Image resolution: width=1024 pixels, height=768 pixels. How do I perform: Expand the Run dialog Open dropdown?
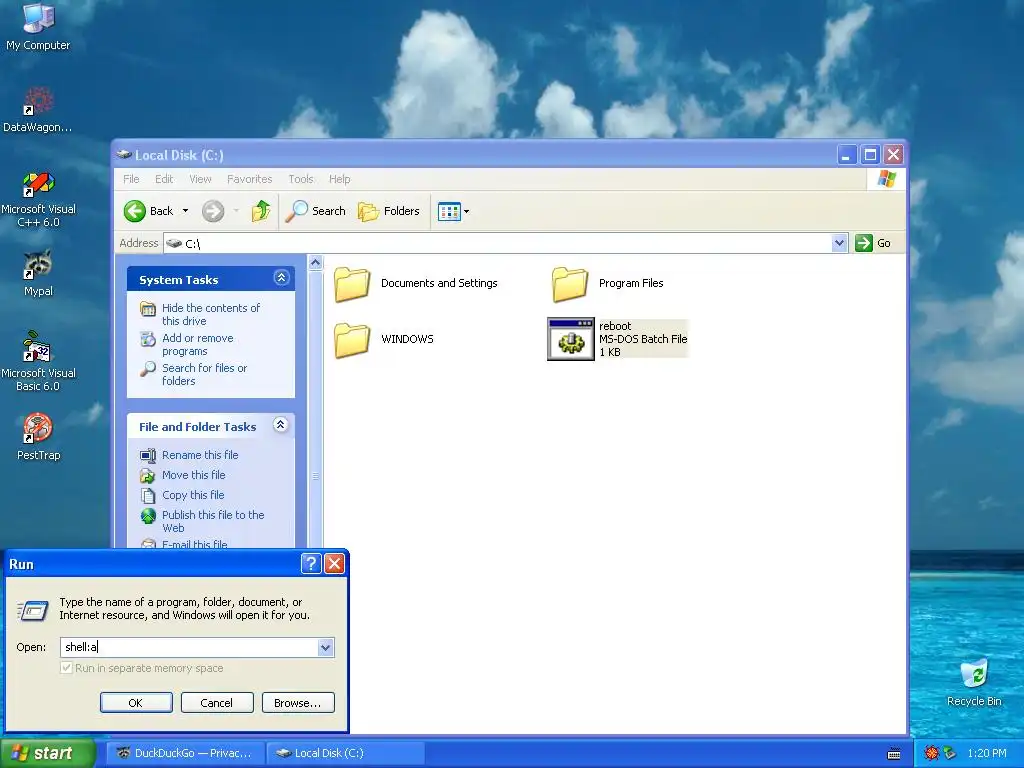(x=325, y=647)
